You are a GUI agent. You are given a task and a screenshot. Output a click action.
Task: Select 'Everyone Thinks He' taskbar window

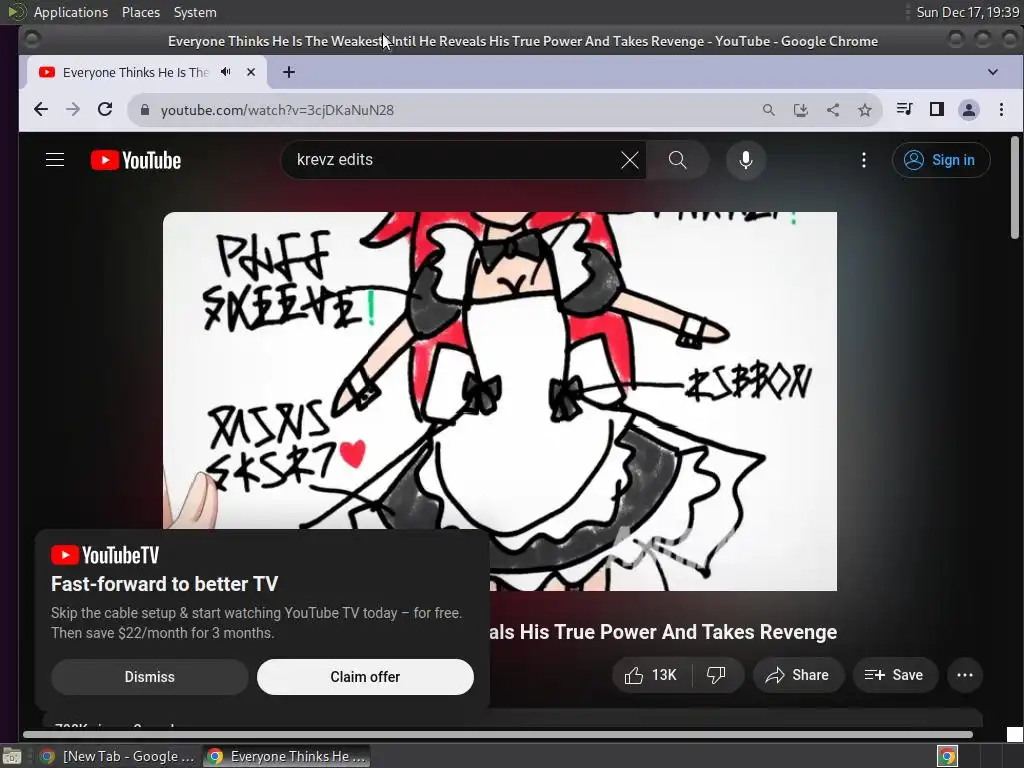click(x=287, y=756)
